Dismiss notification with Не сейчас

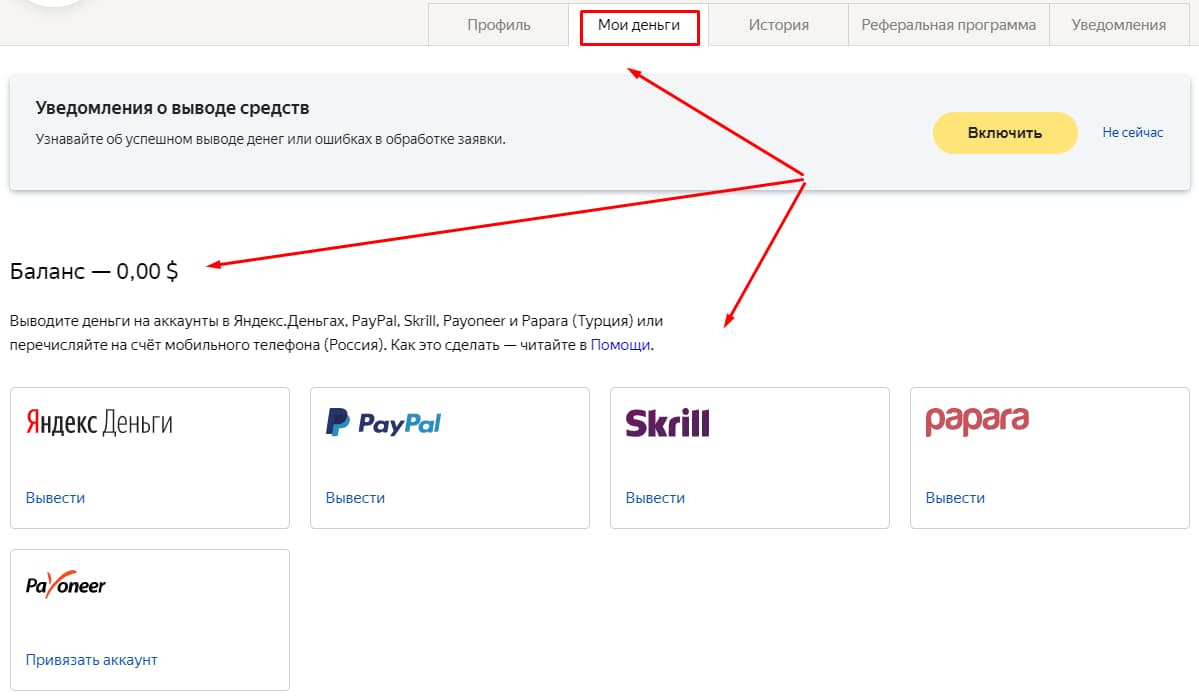pos(1133,132)
